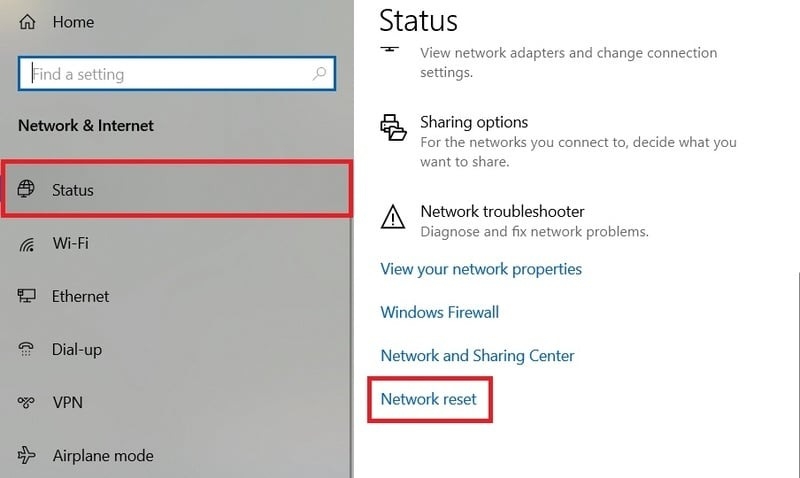Click the Airplane mode plane icon
800x478 pixels.
[27, 455]
